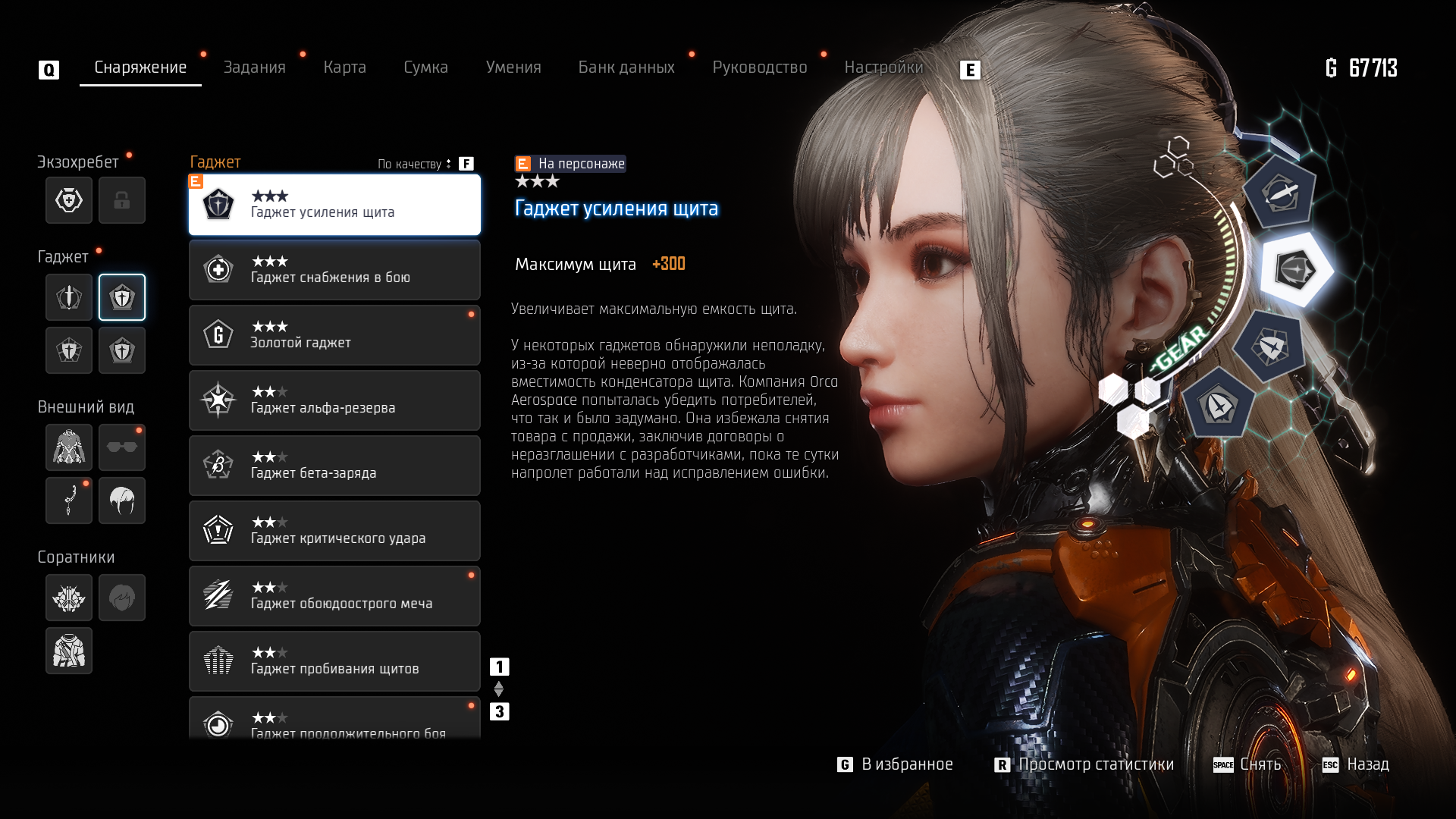
Task: Click В избранное to favorite the gadget
Action: coord(895,764)
